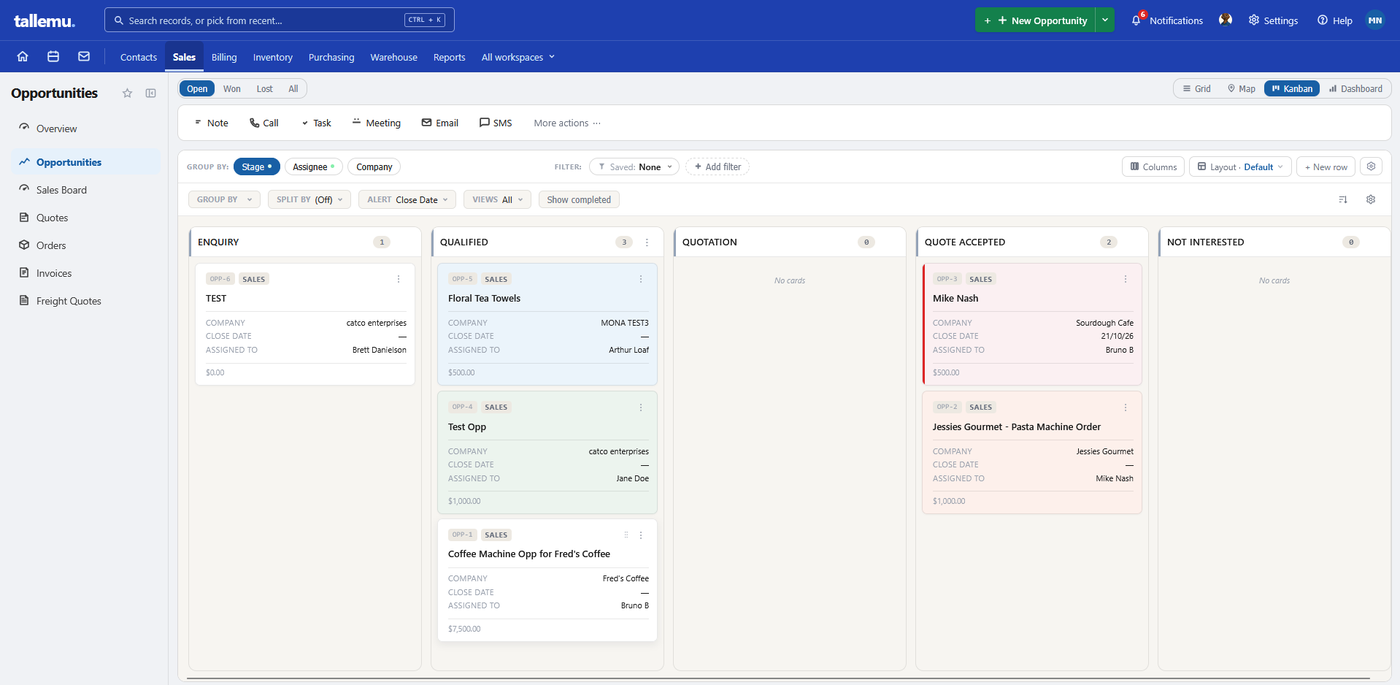Open Inventory tab
Screen dimensions: 1400x685
tap(273, 57)
